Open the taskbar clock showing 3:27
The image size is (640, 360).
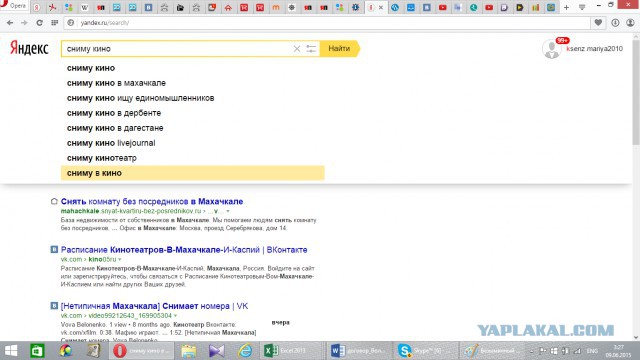(x=619, y=351)
